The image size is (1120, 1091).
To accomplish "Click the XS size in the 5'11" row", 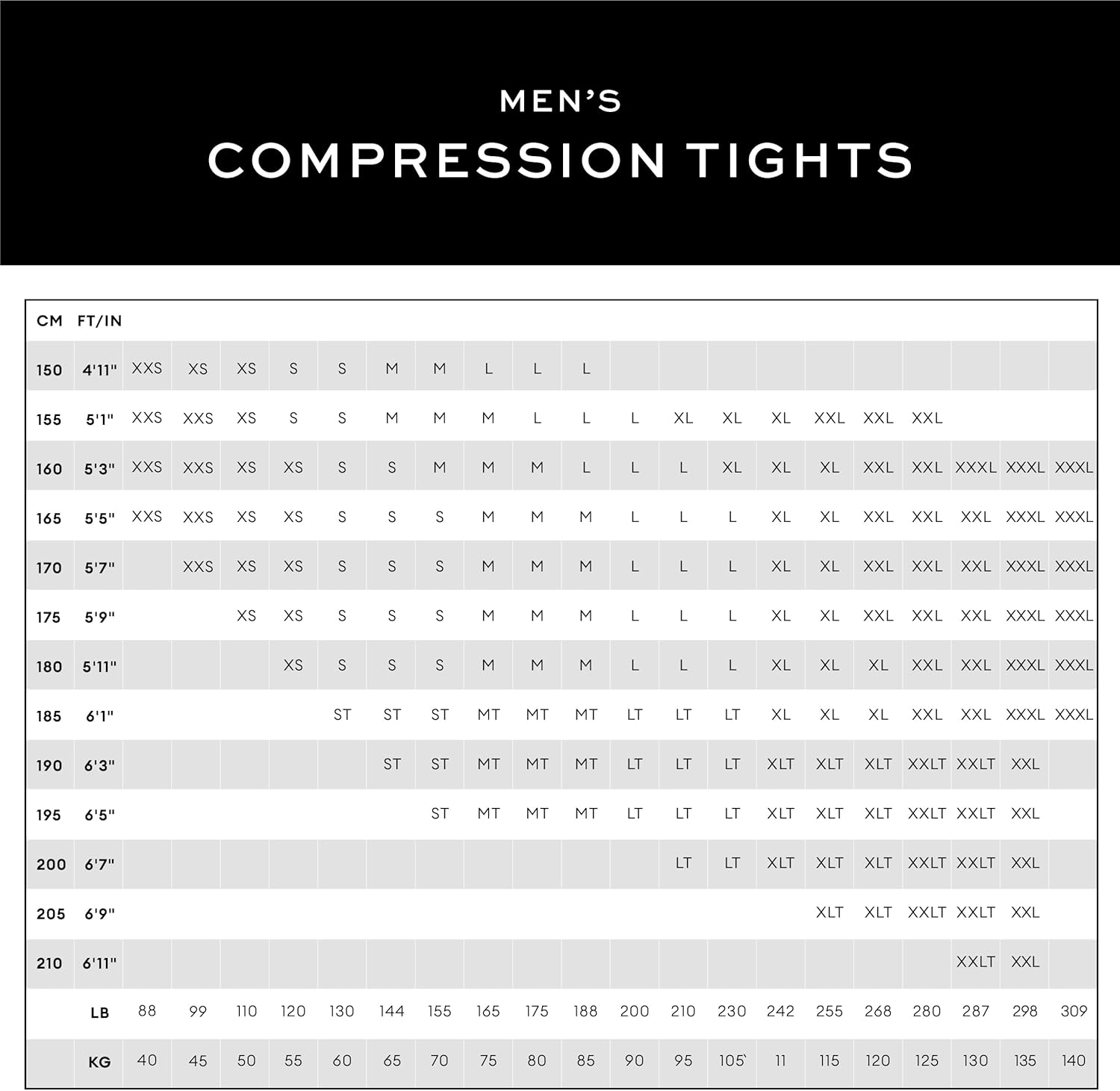I will click(x=293, y=665).
